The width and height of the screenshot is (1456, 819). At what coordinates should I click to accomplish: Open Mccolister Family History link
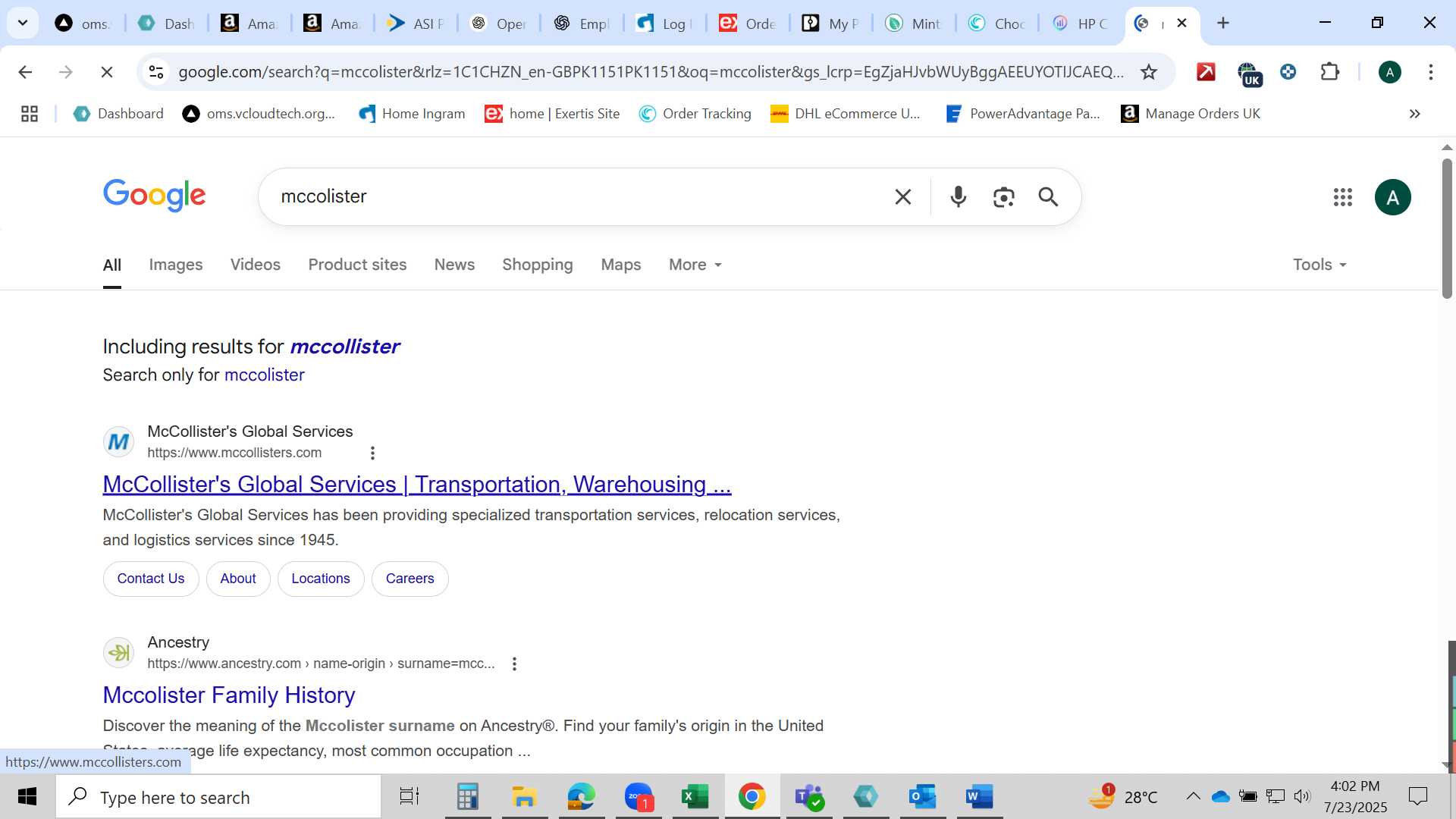[229, 695]
